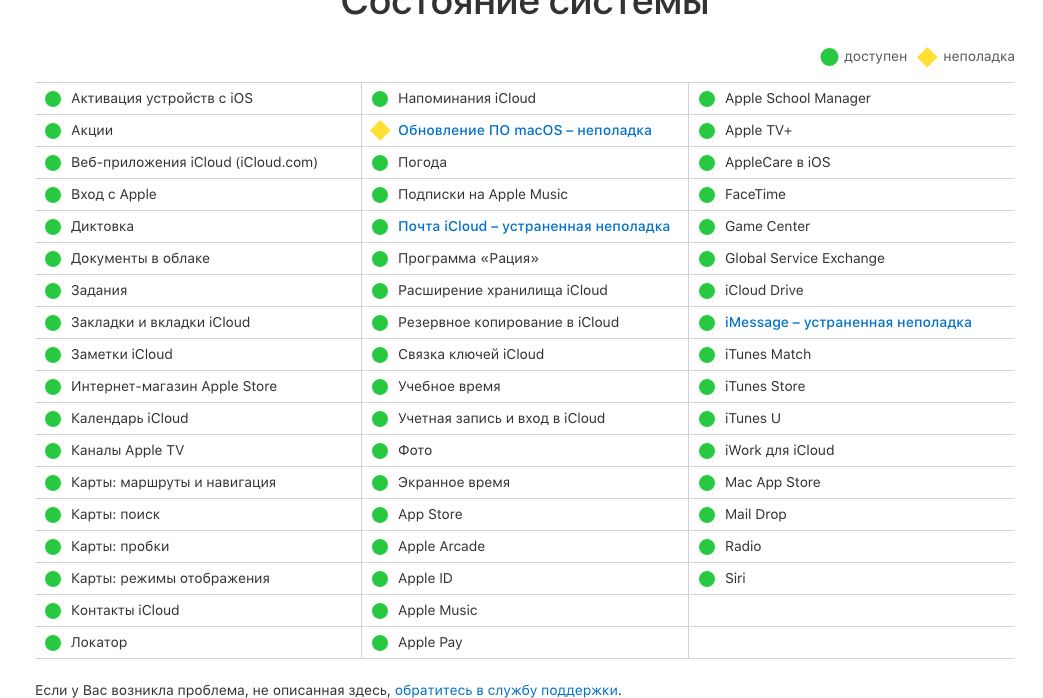
Task: Click the Закладки и вкладки iCloud text
Action: pyautogui.click(x=160, y=322)
